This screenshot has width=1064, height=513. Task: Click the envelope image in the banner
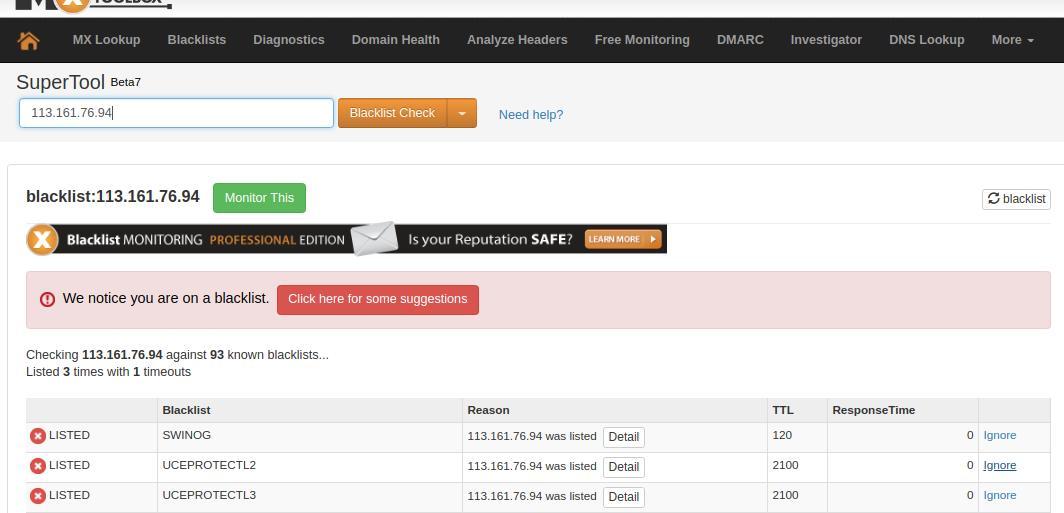[375, 238]
